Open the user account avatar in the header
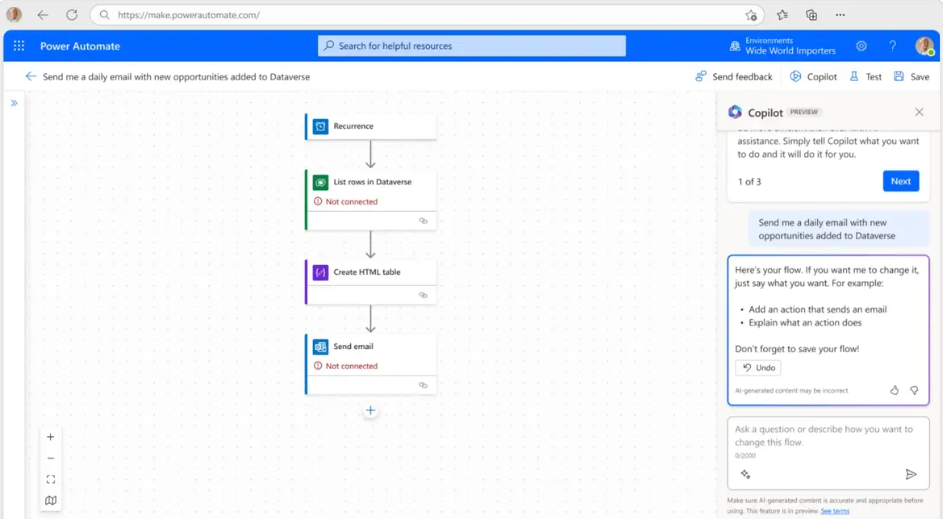 tap(924, 46)
